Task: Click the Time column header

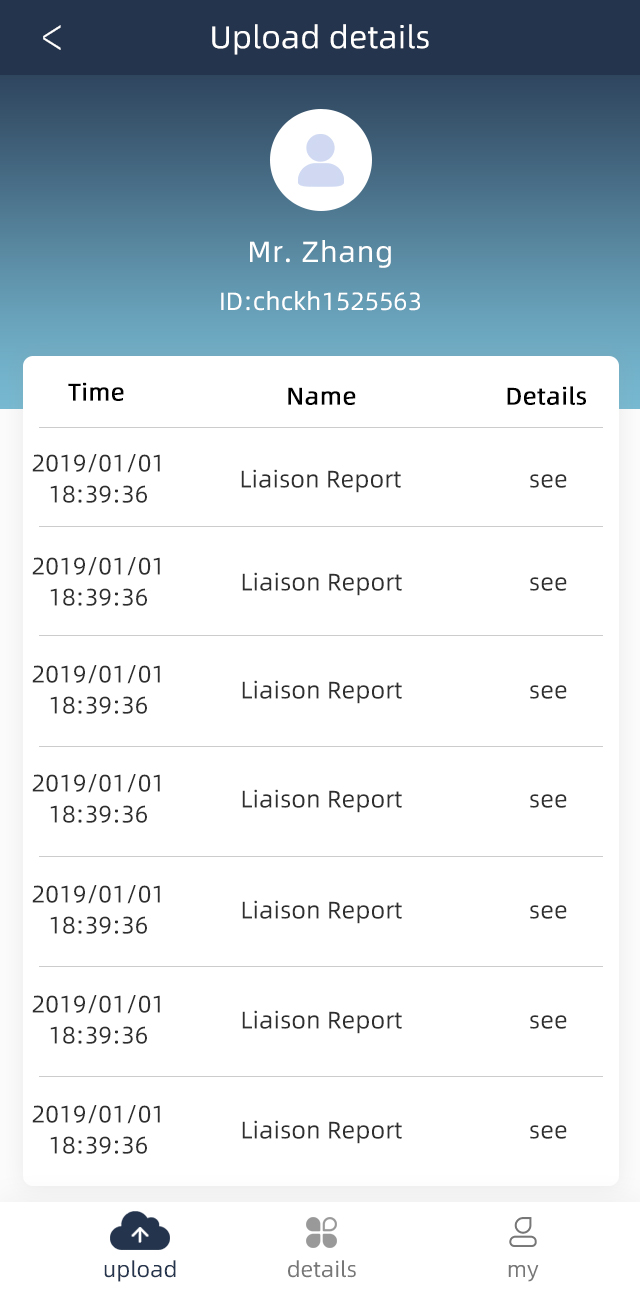Action: (x=96, y=392)
